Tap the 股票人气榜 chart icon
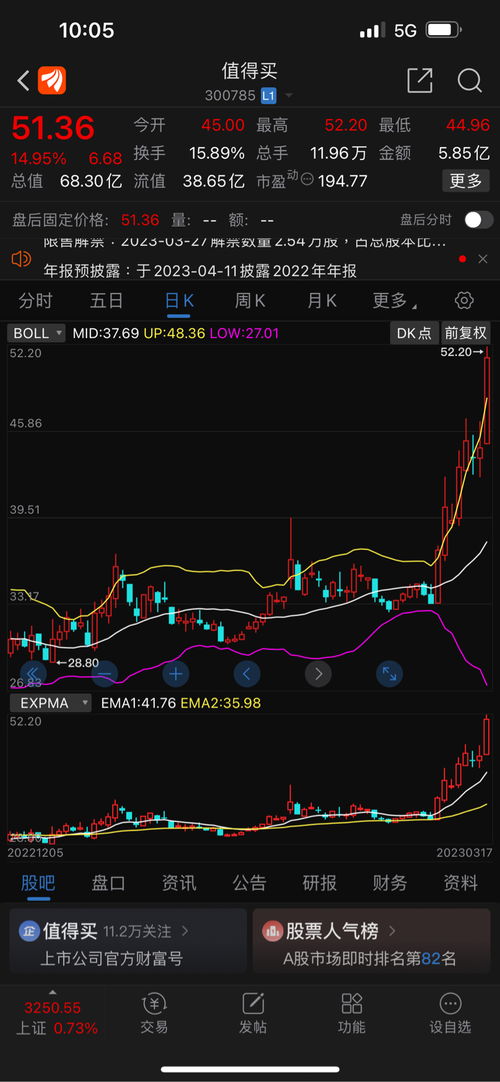 pos(272,931)
